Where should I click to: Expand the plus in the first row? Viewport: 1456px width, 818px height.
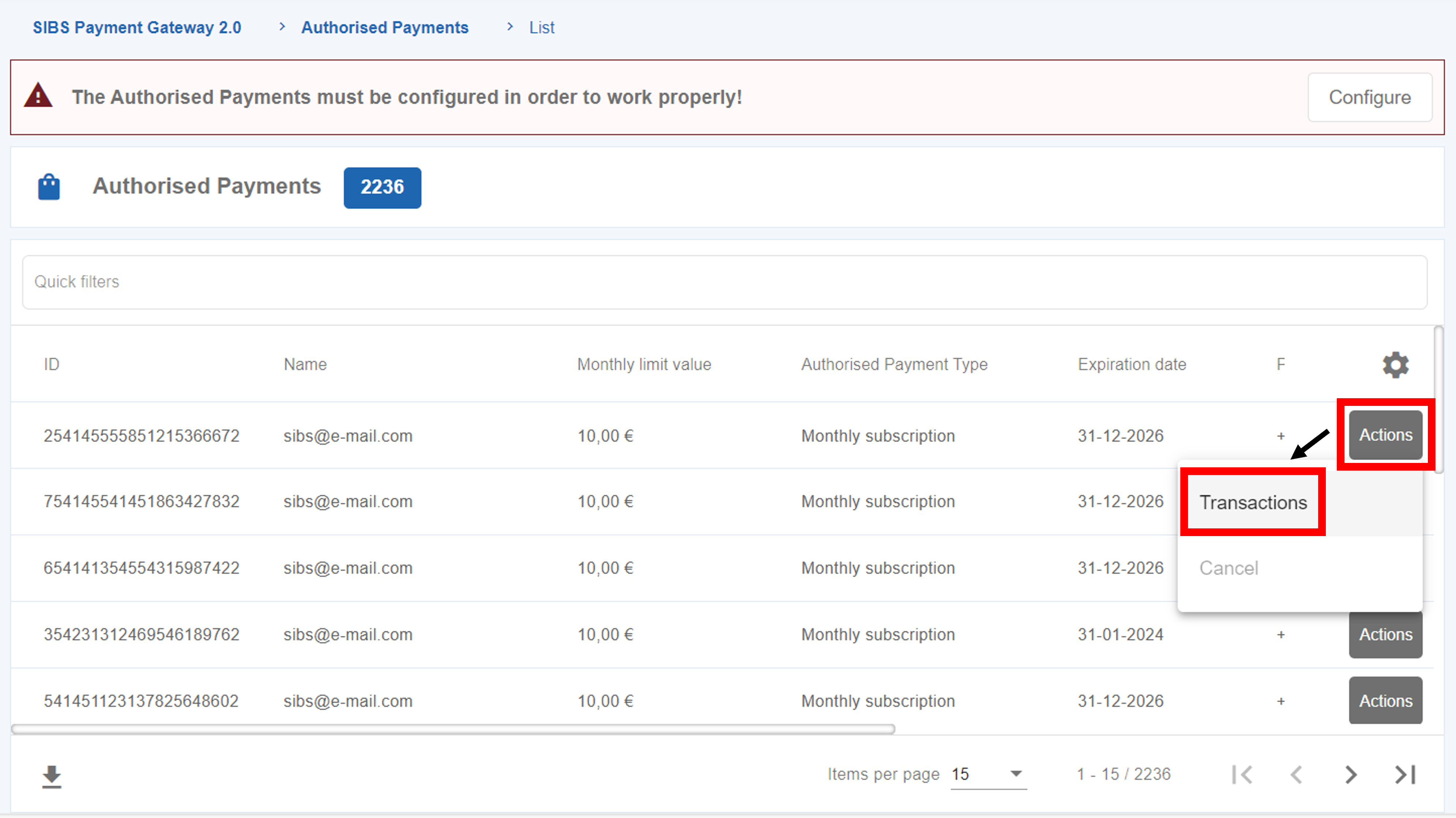1281,436
